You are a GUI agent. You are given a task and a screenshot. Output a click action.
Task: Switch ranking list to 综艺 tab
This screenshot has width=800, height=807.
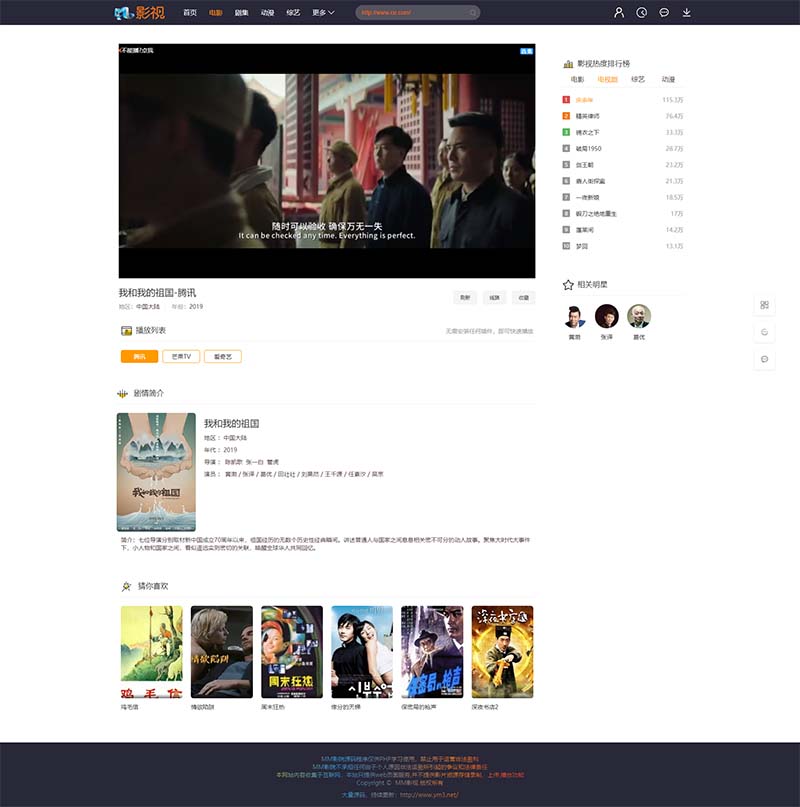tap(638, 79)
